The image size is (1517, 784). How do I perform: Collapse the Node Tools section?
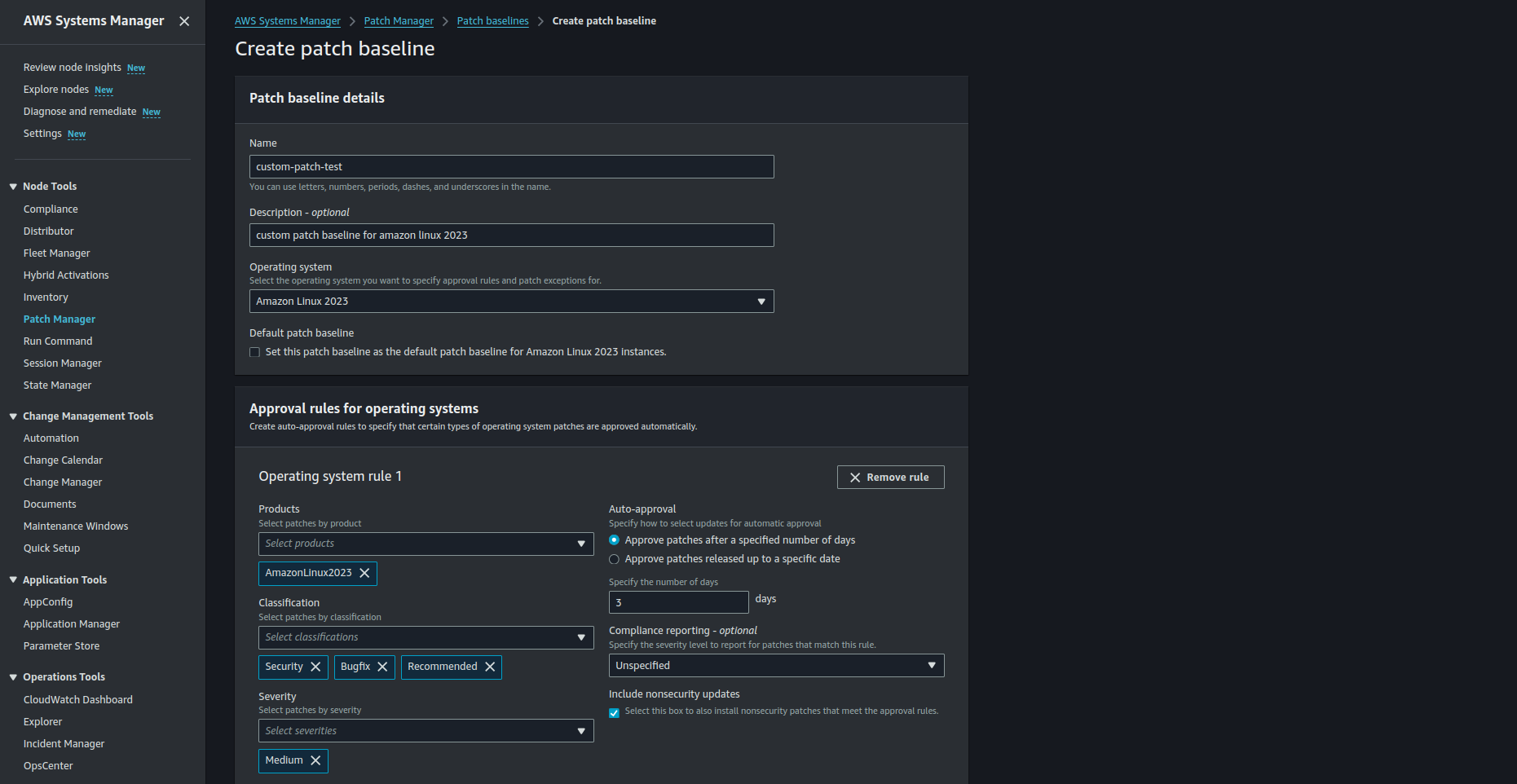(13, 187)
